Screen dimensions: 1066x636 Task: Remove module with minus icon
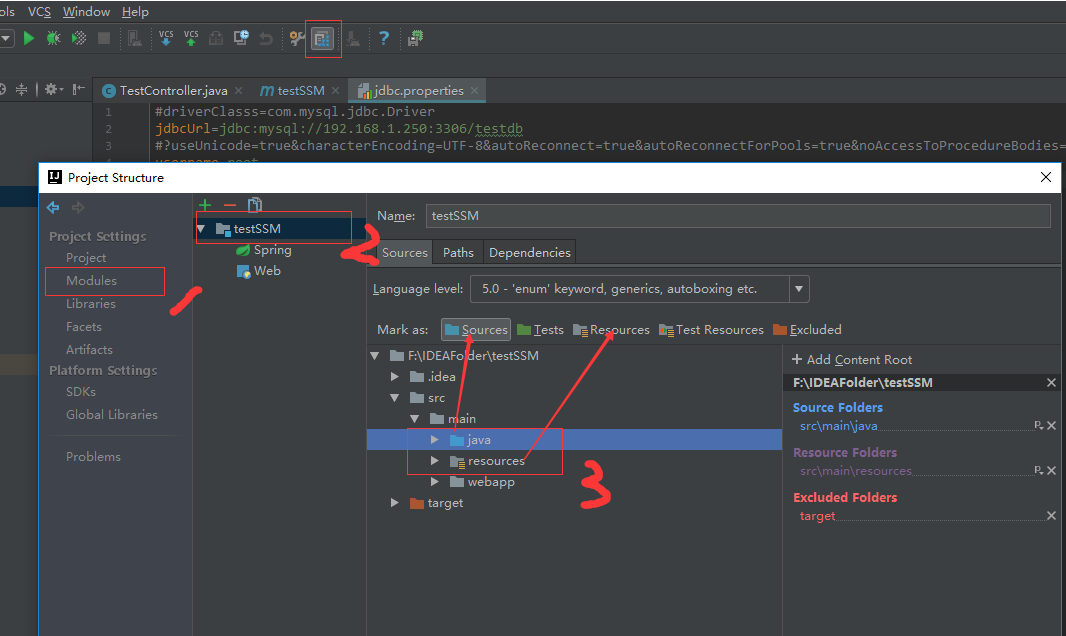click(x=230, y=205)
